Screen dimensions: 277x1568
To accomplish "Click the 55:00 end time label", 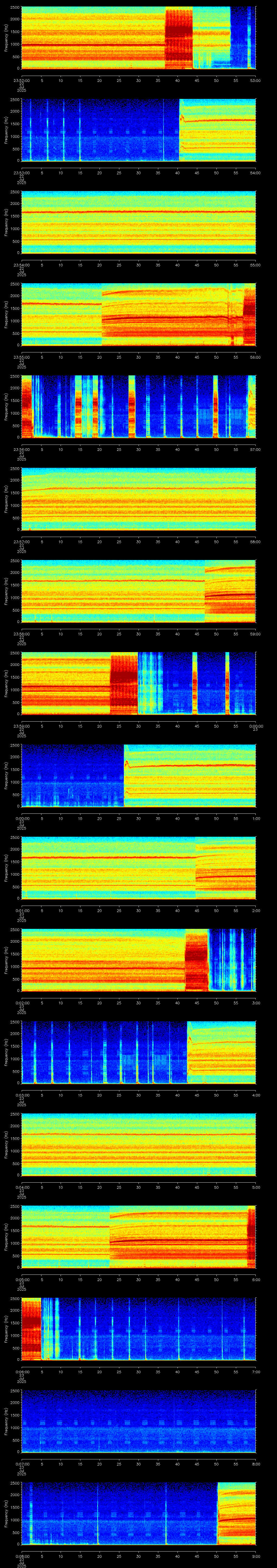I will tap(256, 264).
